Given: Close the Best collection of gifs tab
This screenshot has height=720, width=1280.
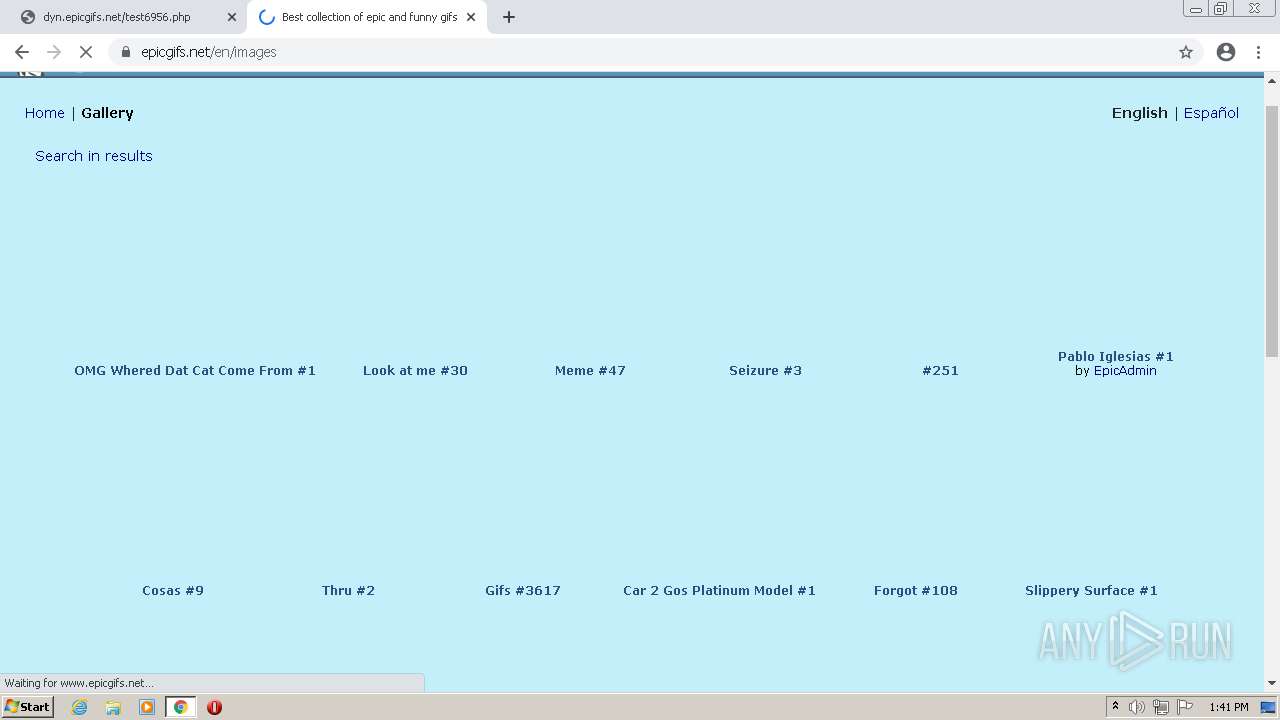Looking at the screenshot, I should click(471, 17).
